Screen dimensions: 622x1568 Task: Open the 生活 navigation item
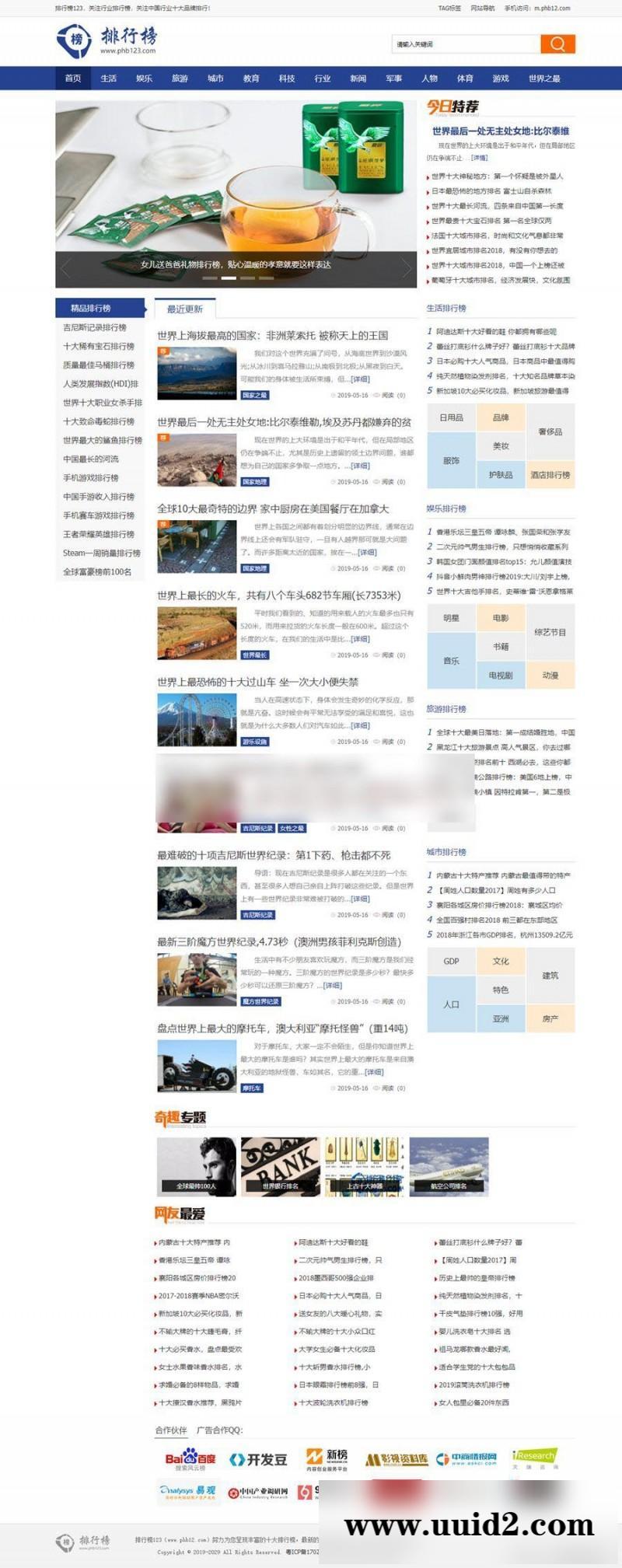tap(109, 79)
